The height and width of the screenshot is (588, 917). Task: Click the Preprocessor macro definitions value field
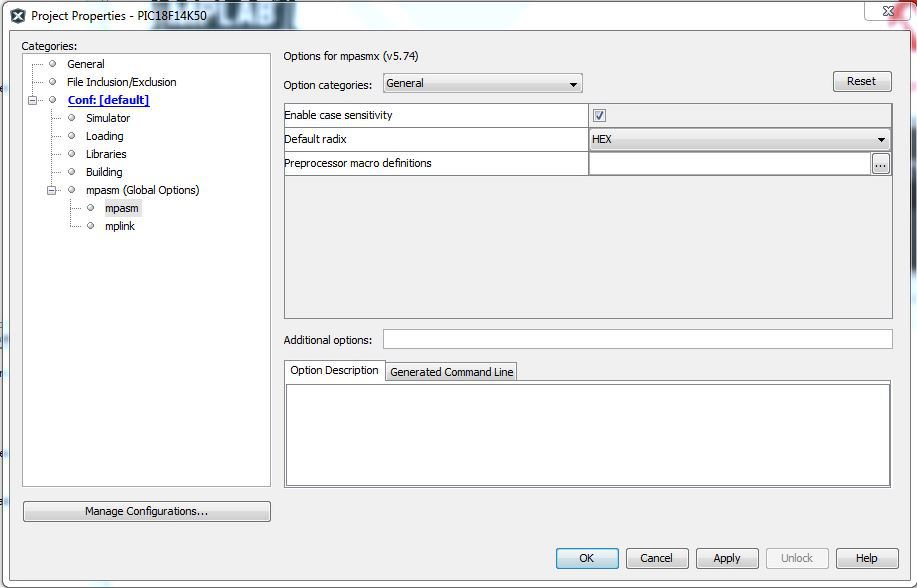[730, 164]
